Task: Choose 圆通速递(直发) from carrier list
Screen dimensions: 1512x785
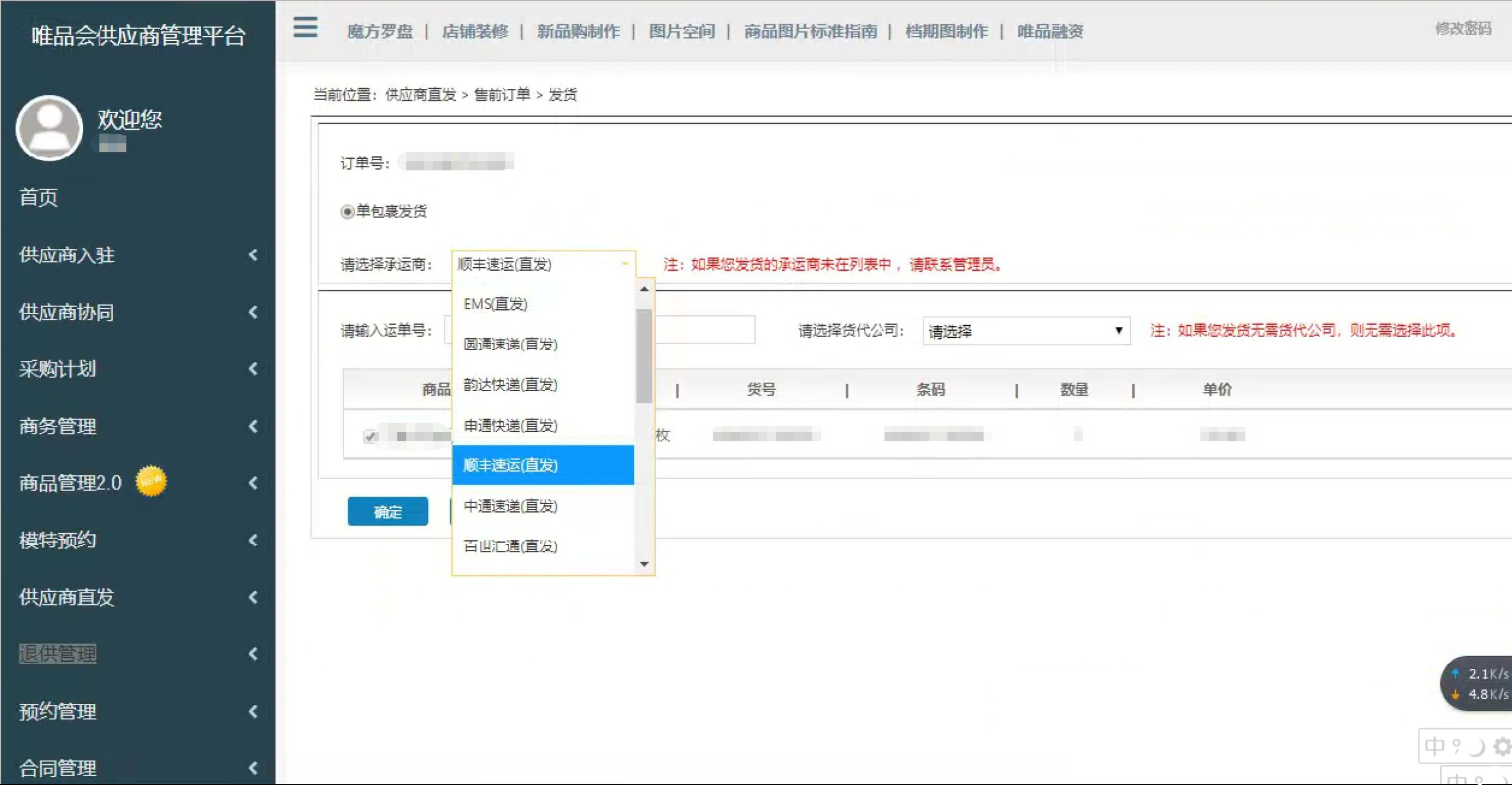Action: click(543, 344)
